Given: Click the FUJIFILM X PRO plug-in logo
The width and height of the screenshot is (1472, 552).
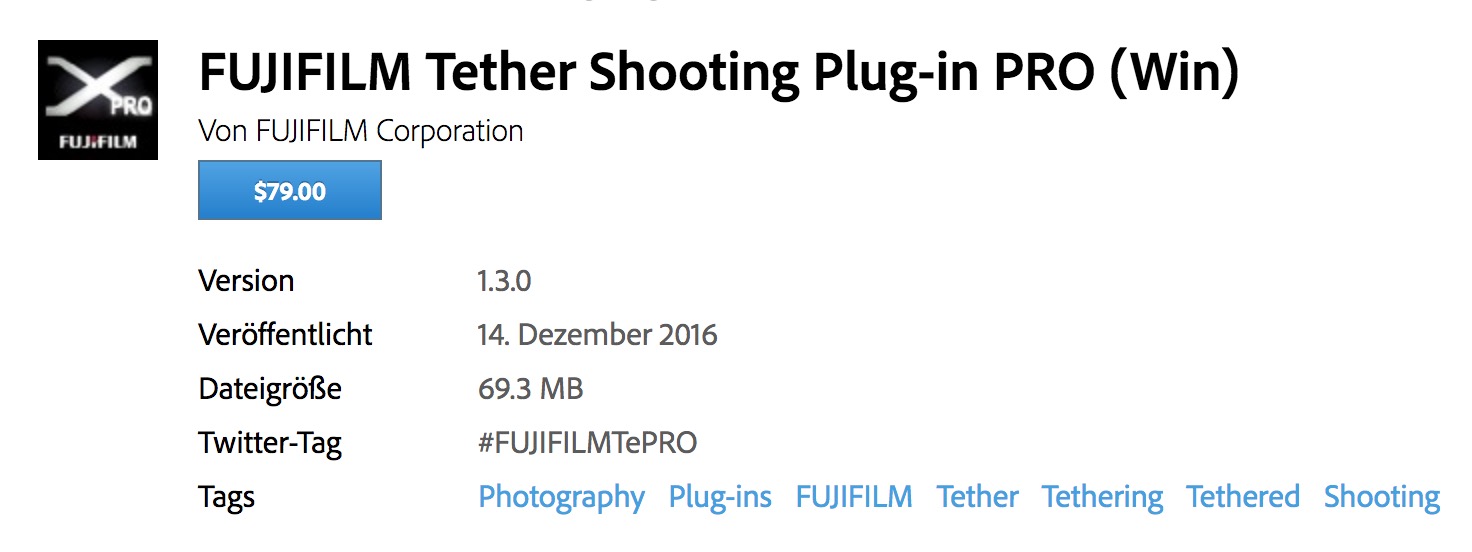Looking at the screenshot, I should (98, 100).
